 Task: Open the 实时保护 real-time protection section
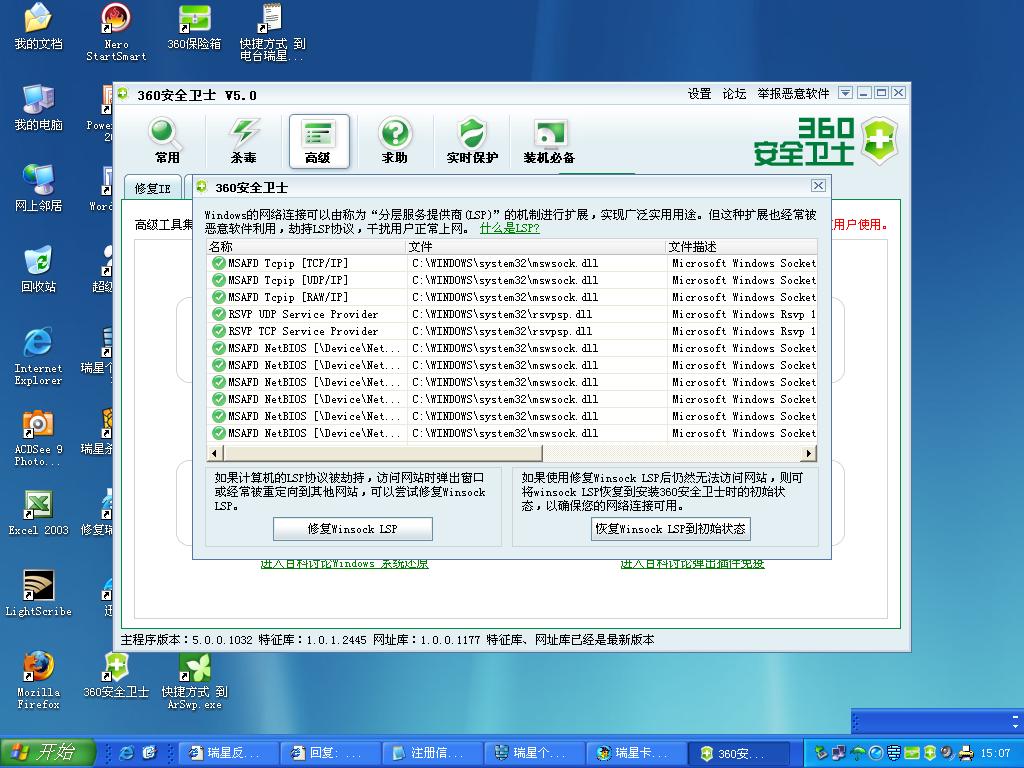click(472, 140)
